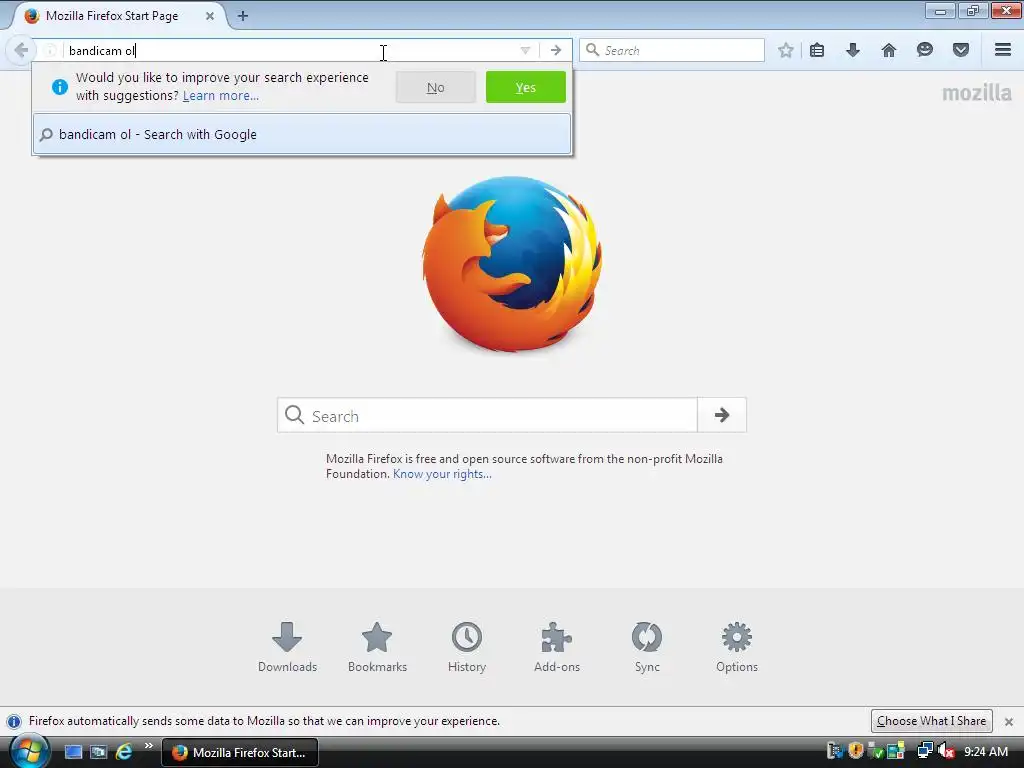Expand the Quick Launch overflow chevron
Screen dimensions: 1024x768
click(149, 746)
